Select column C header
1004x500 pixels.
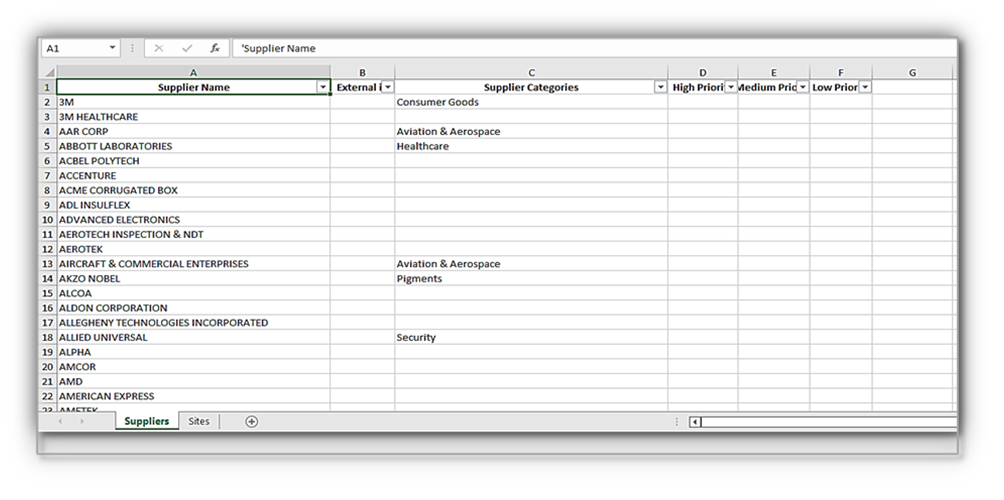[531, 73]
